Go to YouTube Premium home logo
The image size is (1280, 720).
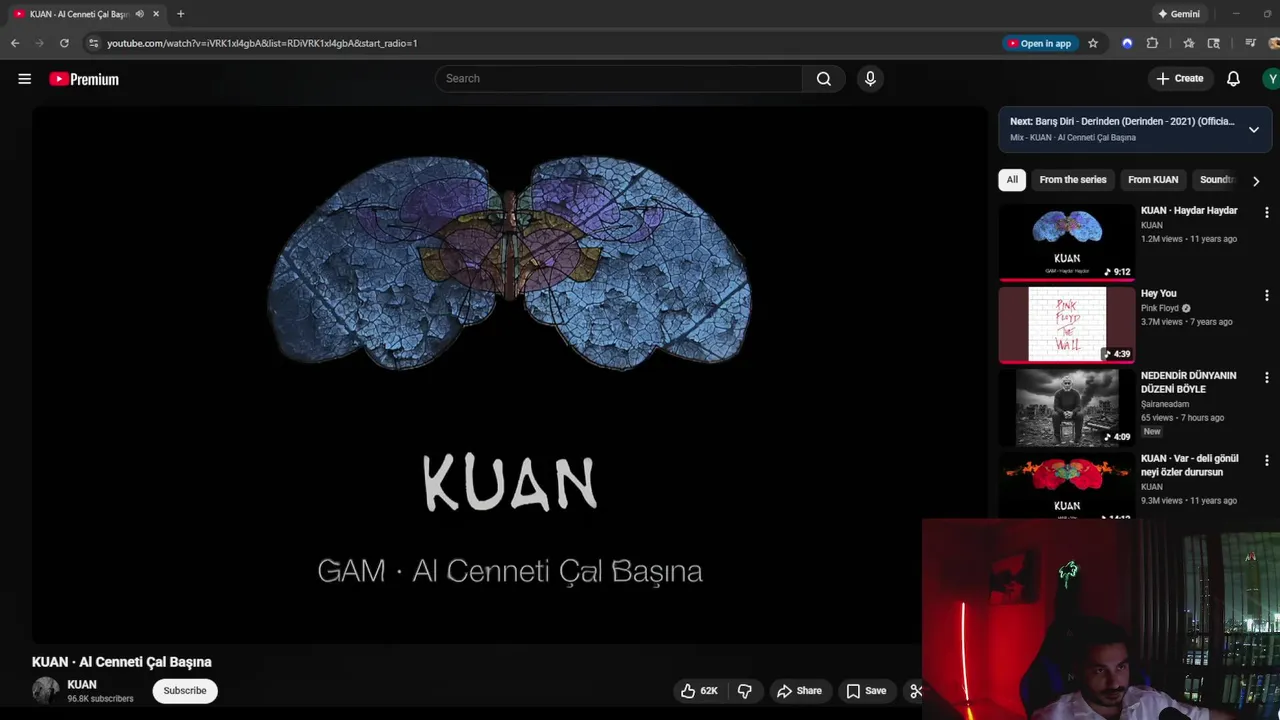pyautogui.click(x=84, y=79)
